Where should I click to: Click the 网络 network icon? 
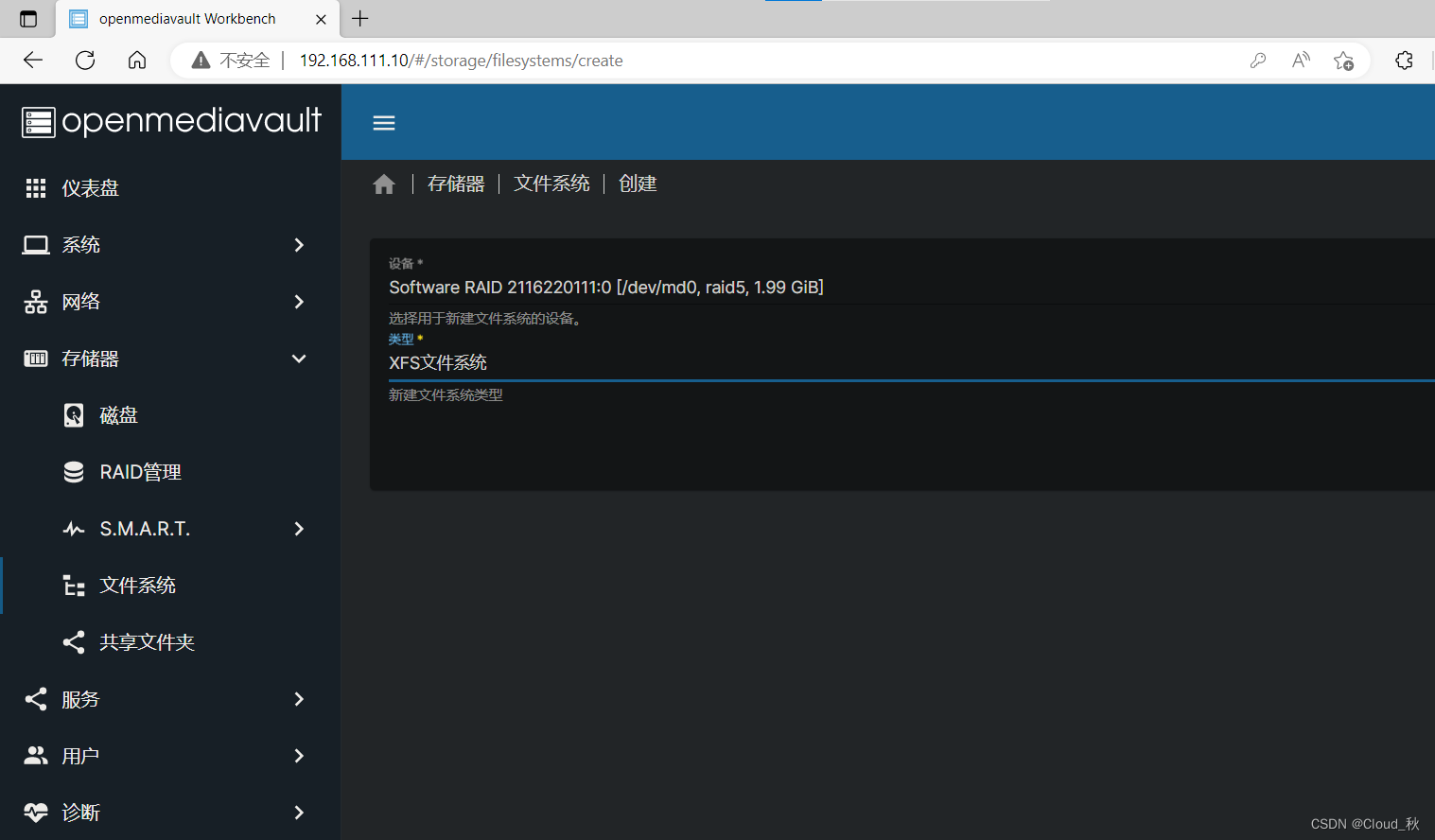pyautogui.click(x=36, y=302)
